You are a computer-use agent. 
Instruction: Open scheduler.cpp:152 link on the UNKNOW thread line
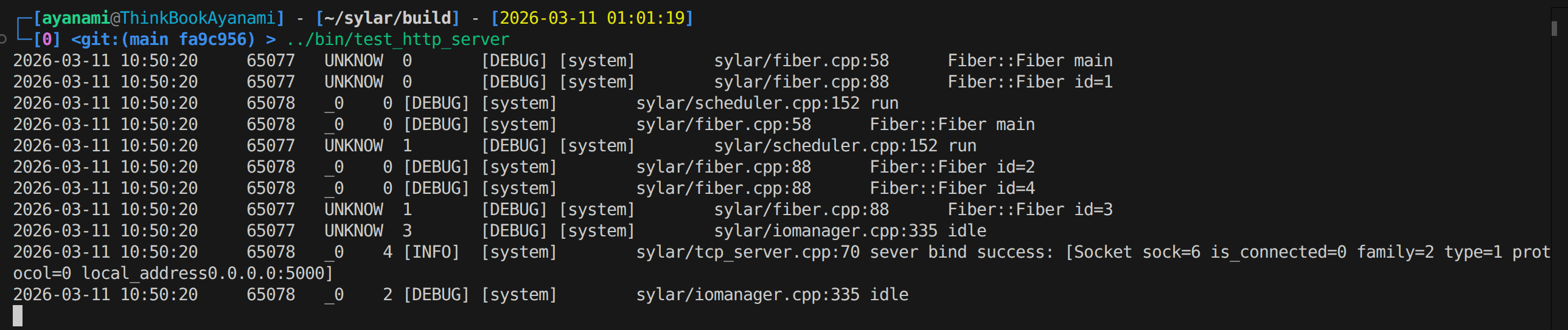pyautogui.click(x=826, y=146)
